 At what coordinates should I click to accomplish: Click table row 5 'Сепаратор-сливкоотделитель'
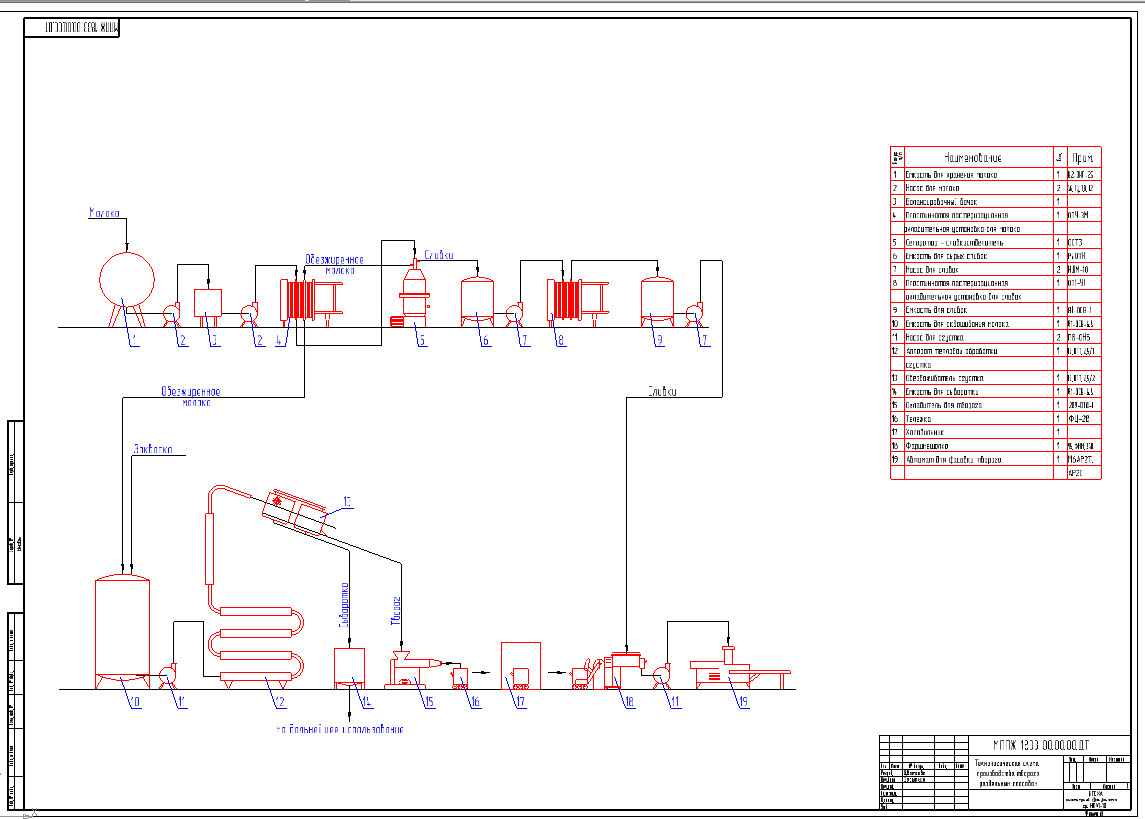point(995,242)
